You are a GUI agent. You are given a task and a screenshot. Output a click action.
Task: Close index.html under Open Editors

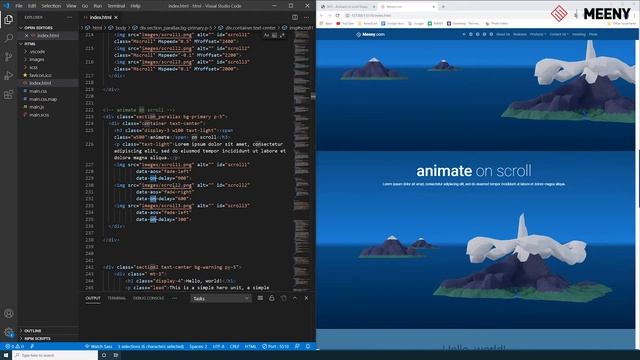pyautogui.click(x=27, y=36)
